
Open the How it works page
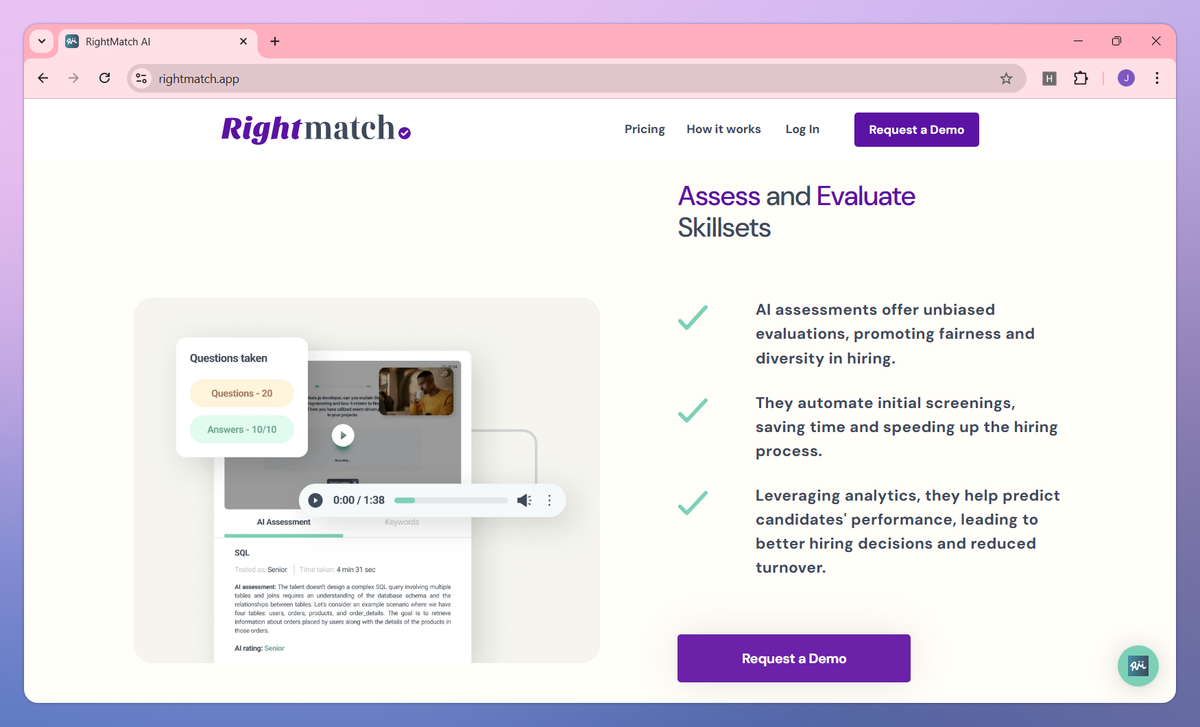[723, 129]
